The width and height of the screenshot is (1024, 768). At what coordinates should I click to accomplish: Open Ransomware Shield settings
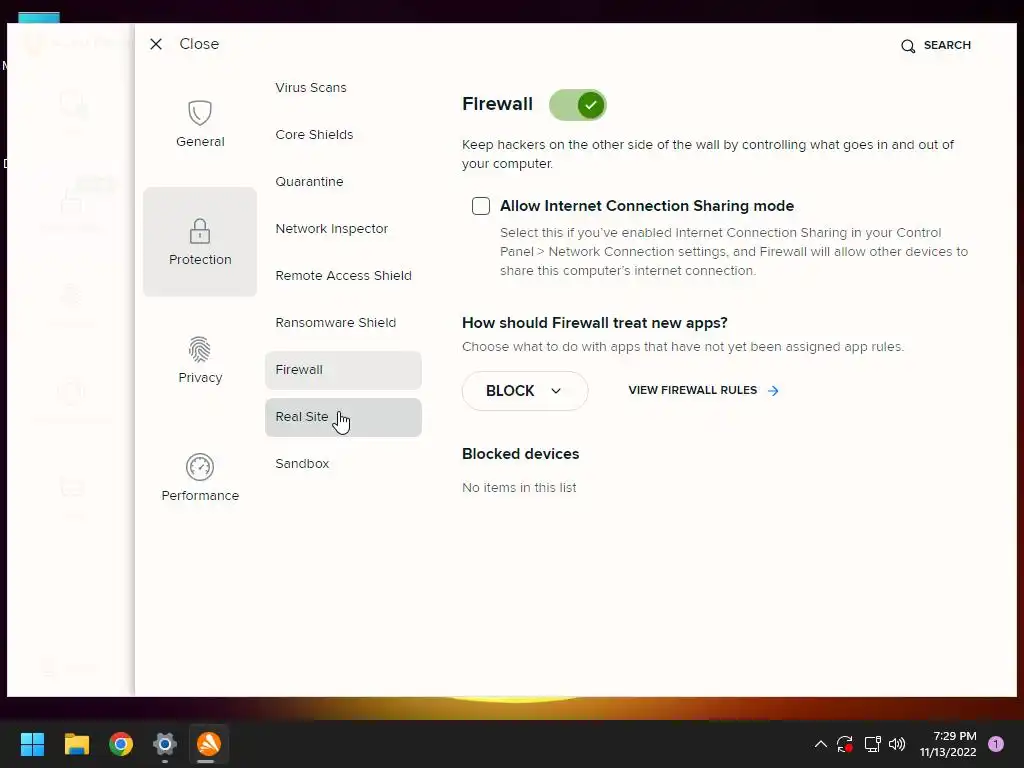(336, 323)
